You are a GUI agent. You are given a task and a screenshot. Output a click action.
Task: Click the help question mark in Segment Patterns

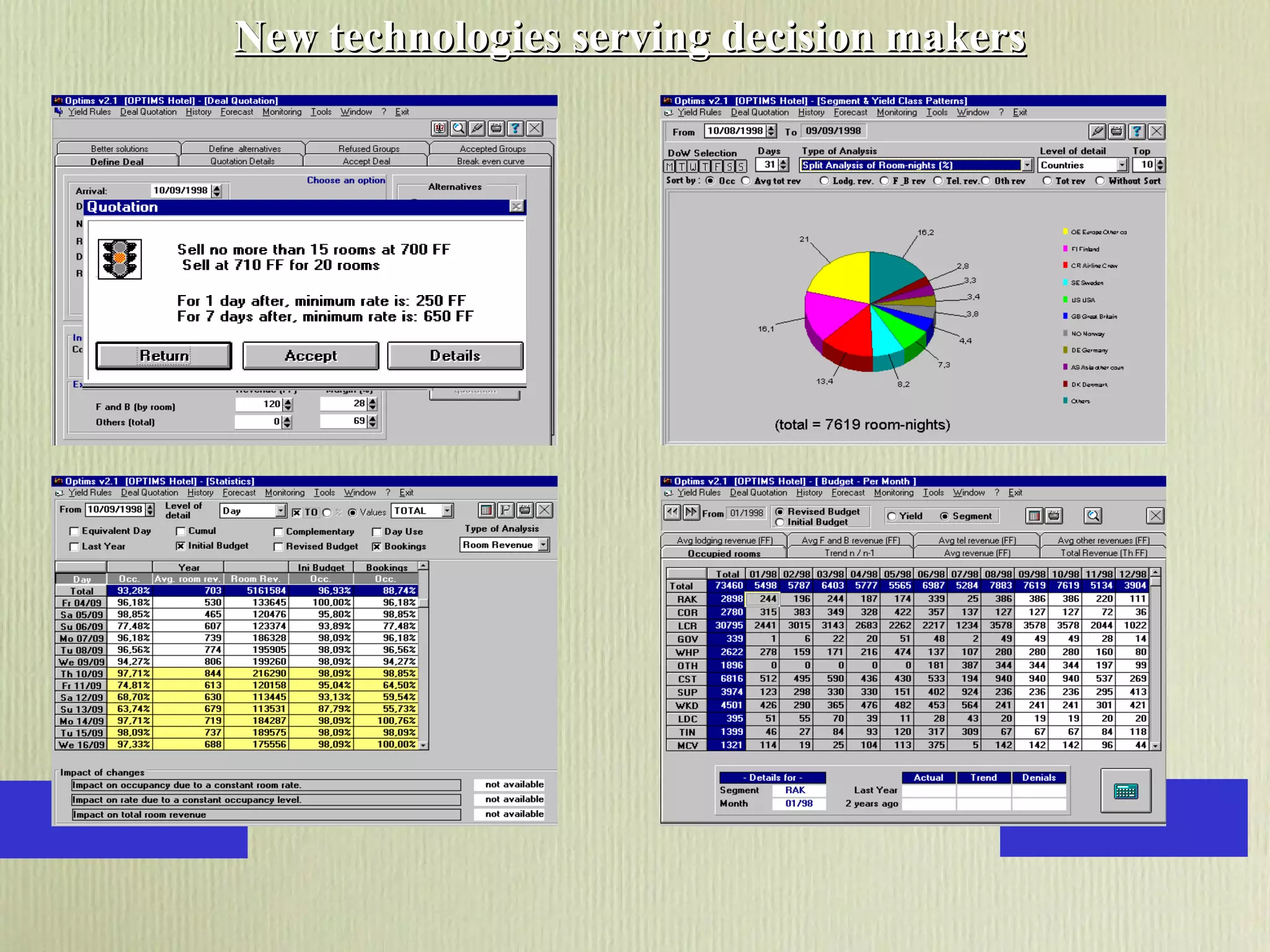[1136, 131]
